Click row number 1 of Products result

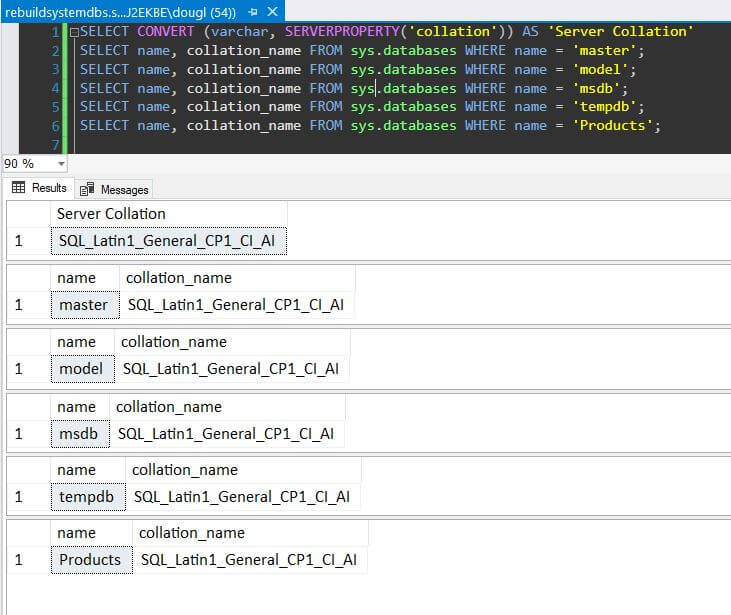[x=19, y=560]
